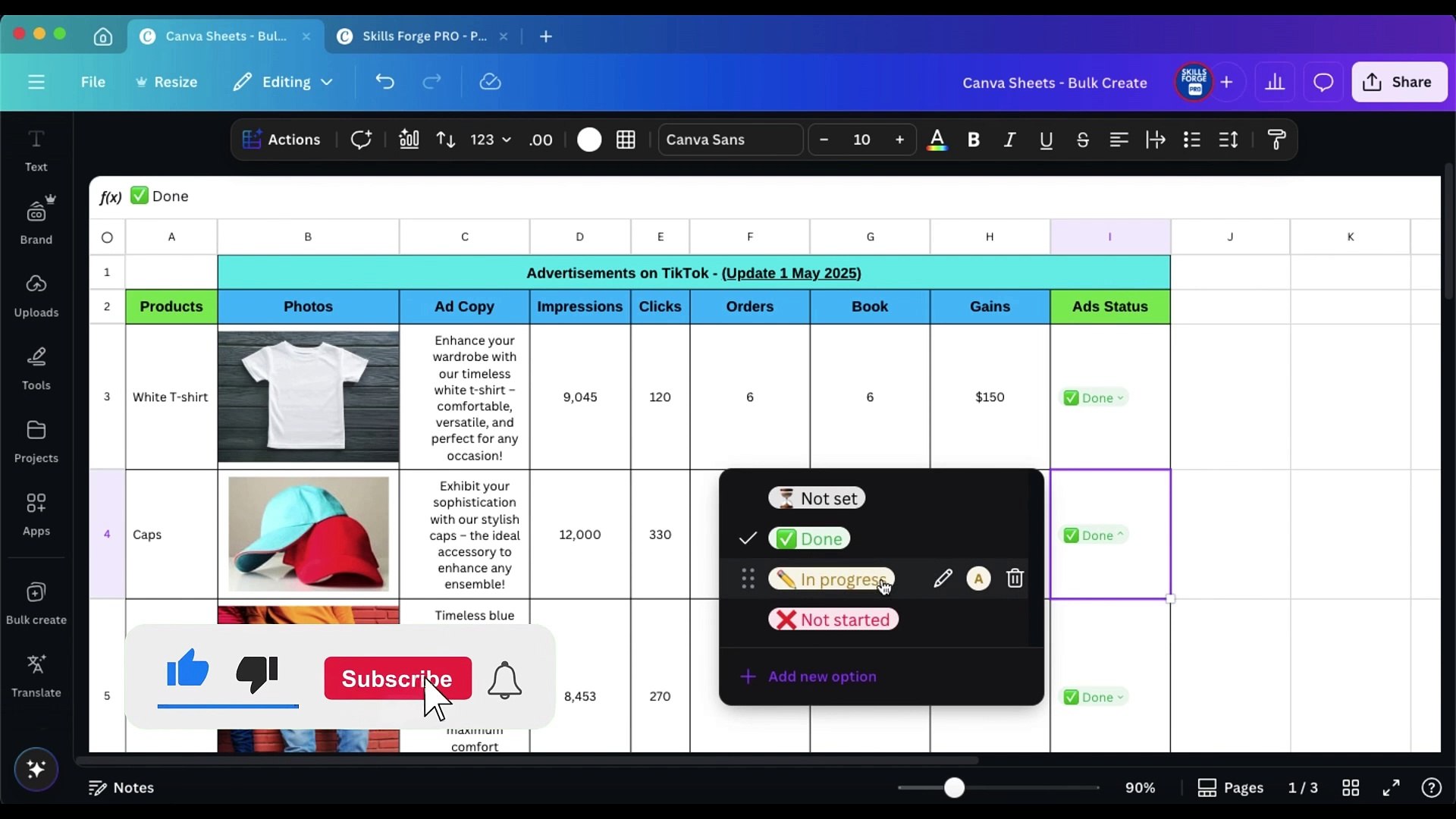The height and width of the screenshot is (819, 1456).
Task: Open the Bulk create sidebar panel
Action: pos(36,603)
